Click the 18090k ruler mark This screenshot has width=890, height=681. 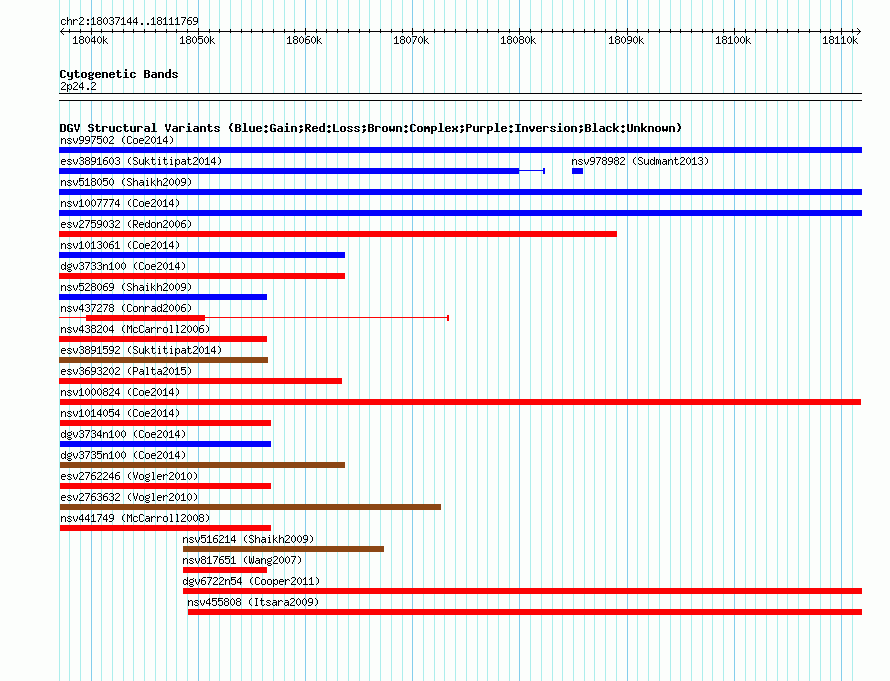click(626, 40)
